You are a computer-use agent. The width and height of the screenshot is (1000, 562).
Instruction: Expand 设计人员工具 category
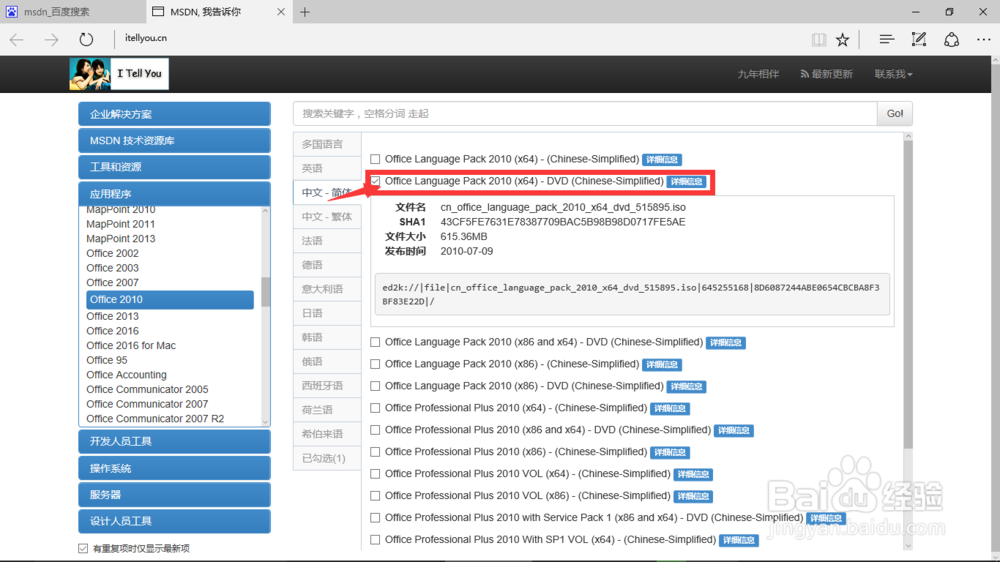click(x=174, y=521)
